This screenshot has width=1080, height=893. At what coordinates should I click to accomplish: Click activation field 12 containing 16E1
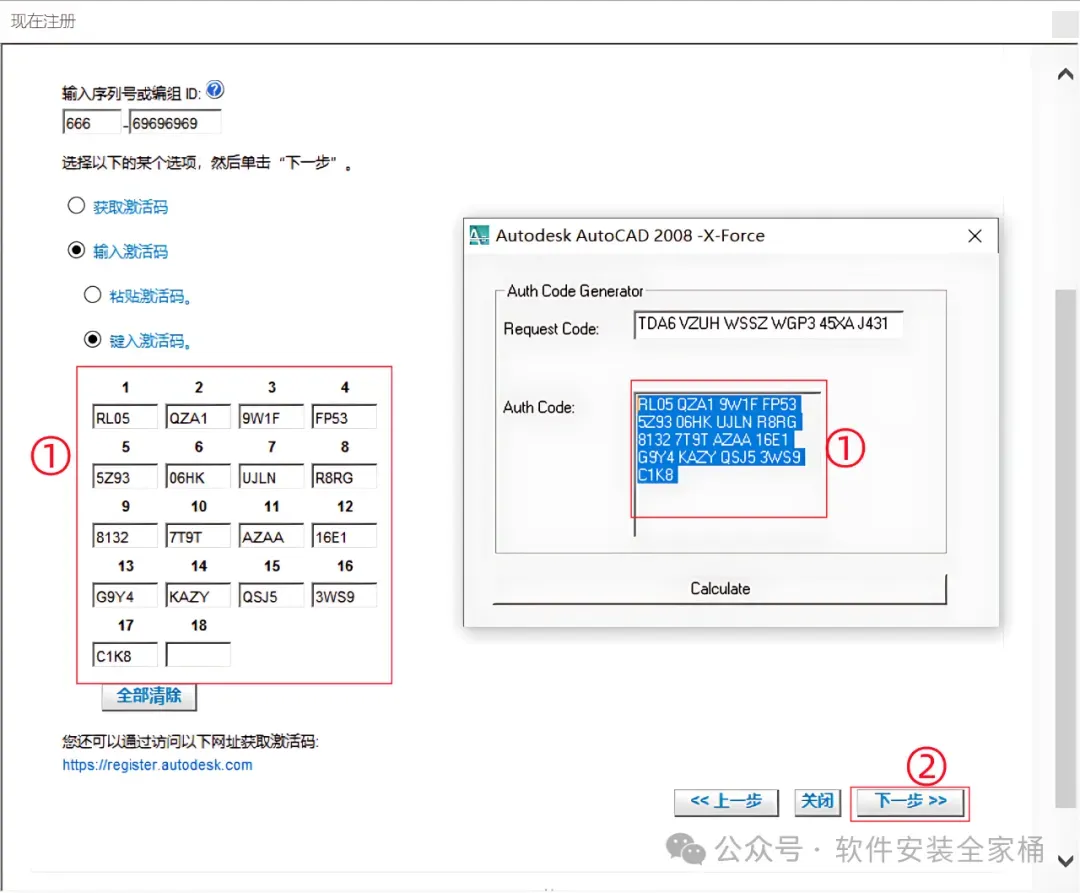click(344, 536)
